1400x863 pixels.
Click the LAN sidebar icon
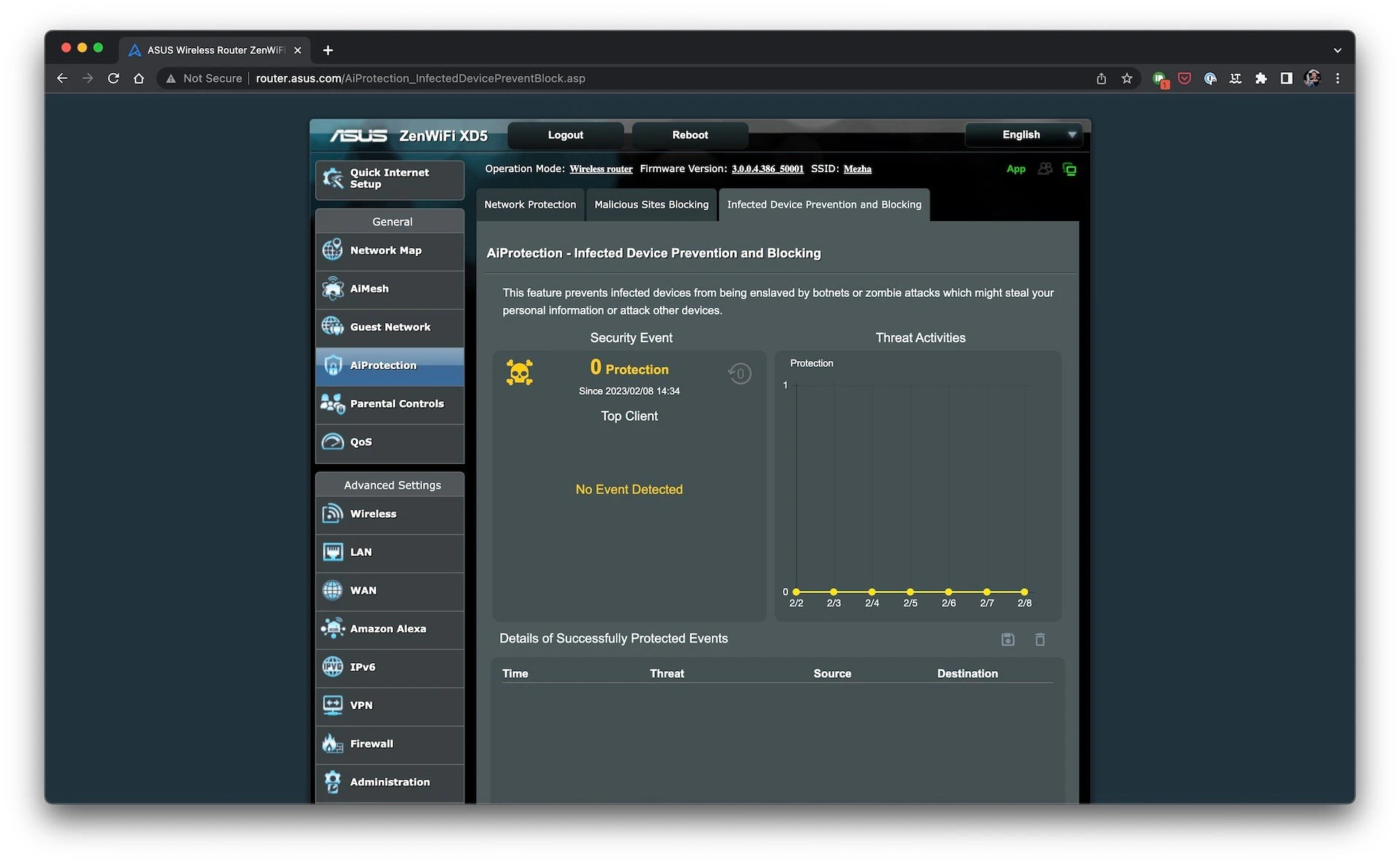coord(333,552)
